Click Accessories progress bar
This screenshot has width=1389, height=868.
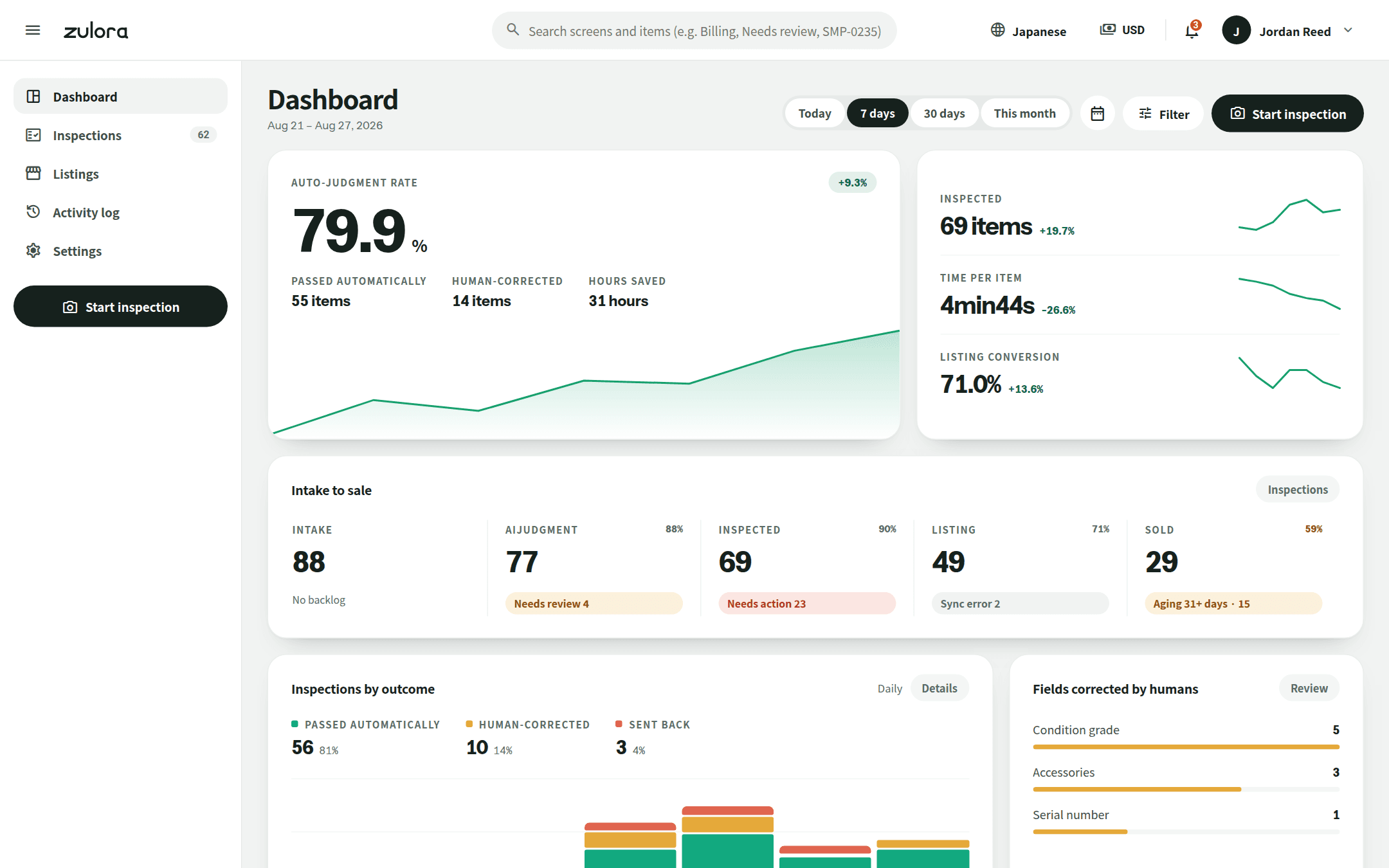coord(1186,789)
